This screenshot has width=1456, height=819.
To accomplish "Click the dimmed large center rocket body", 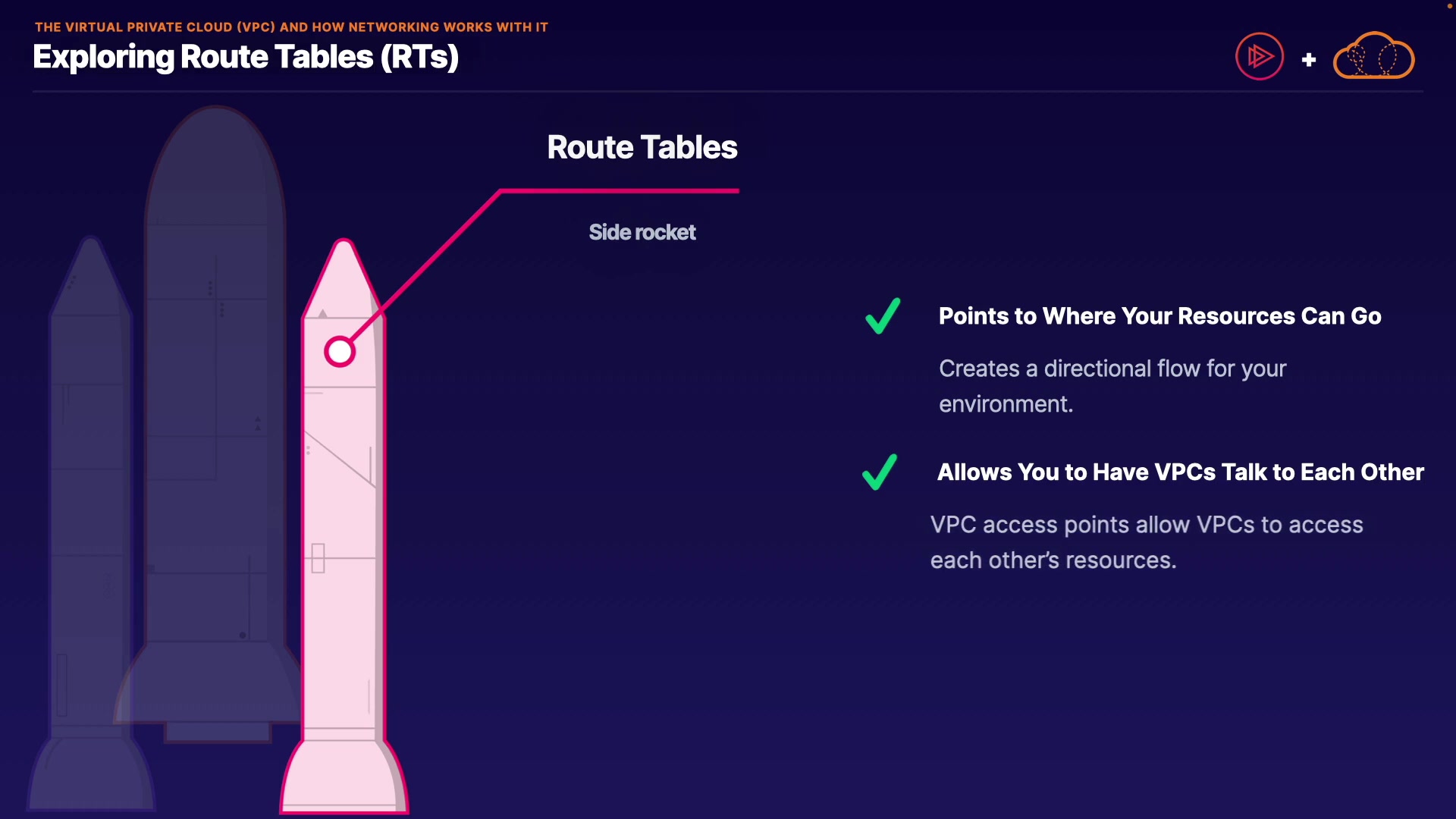I will click(215, 379).
